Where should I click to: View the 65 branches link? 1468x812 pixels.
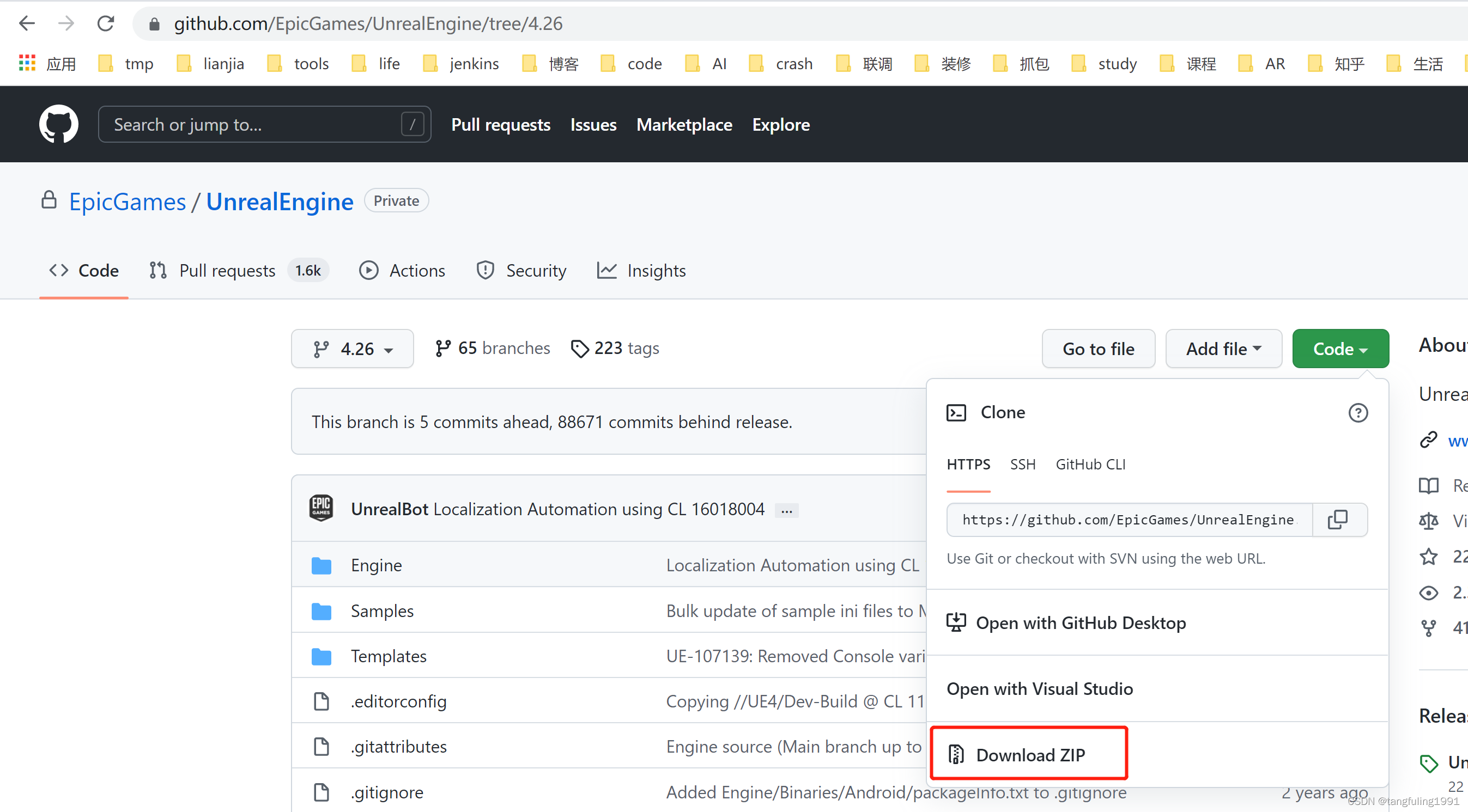coord(493,348)
